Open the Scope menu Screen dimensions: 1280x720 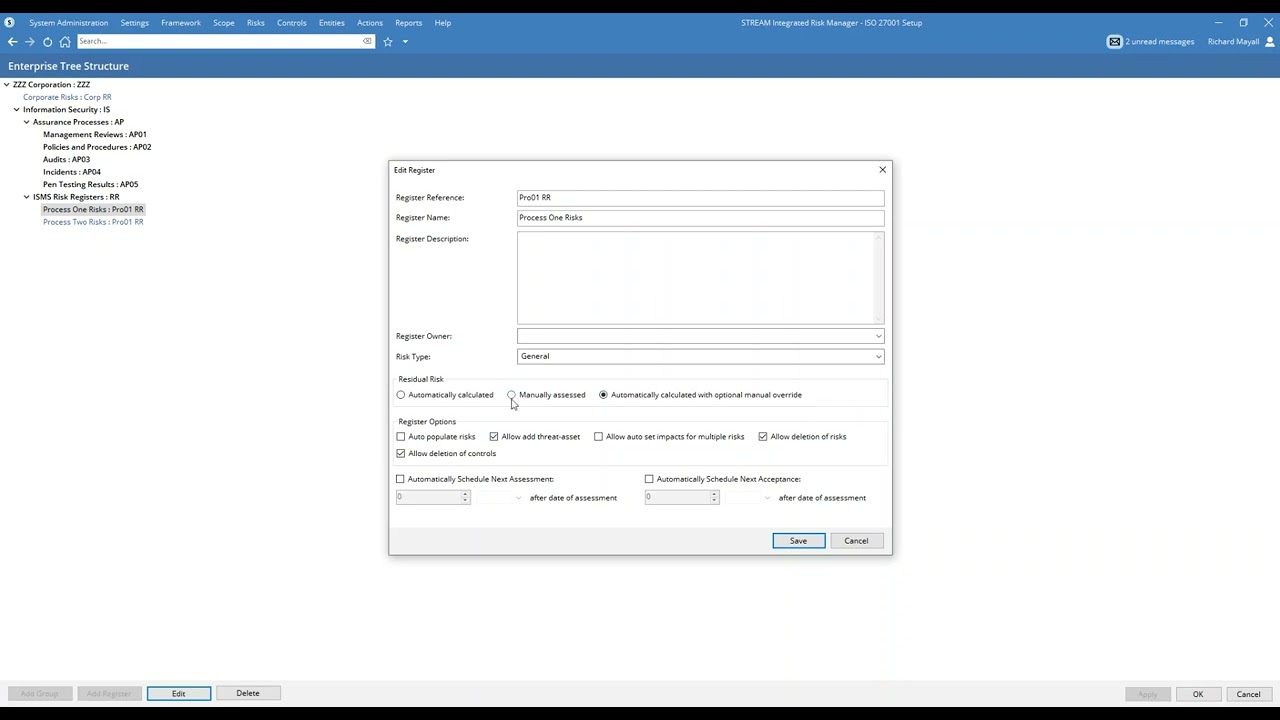tap(224, 22)
